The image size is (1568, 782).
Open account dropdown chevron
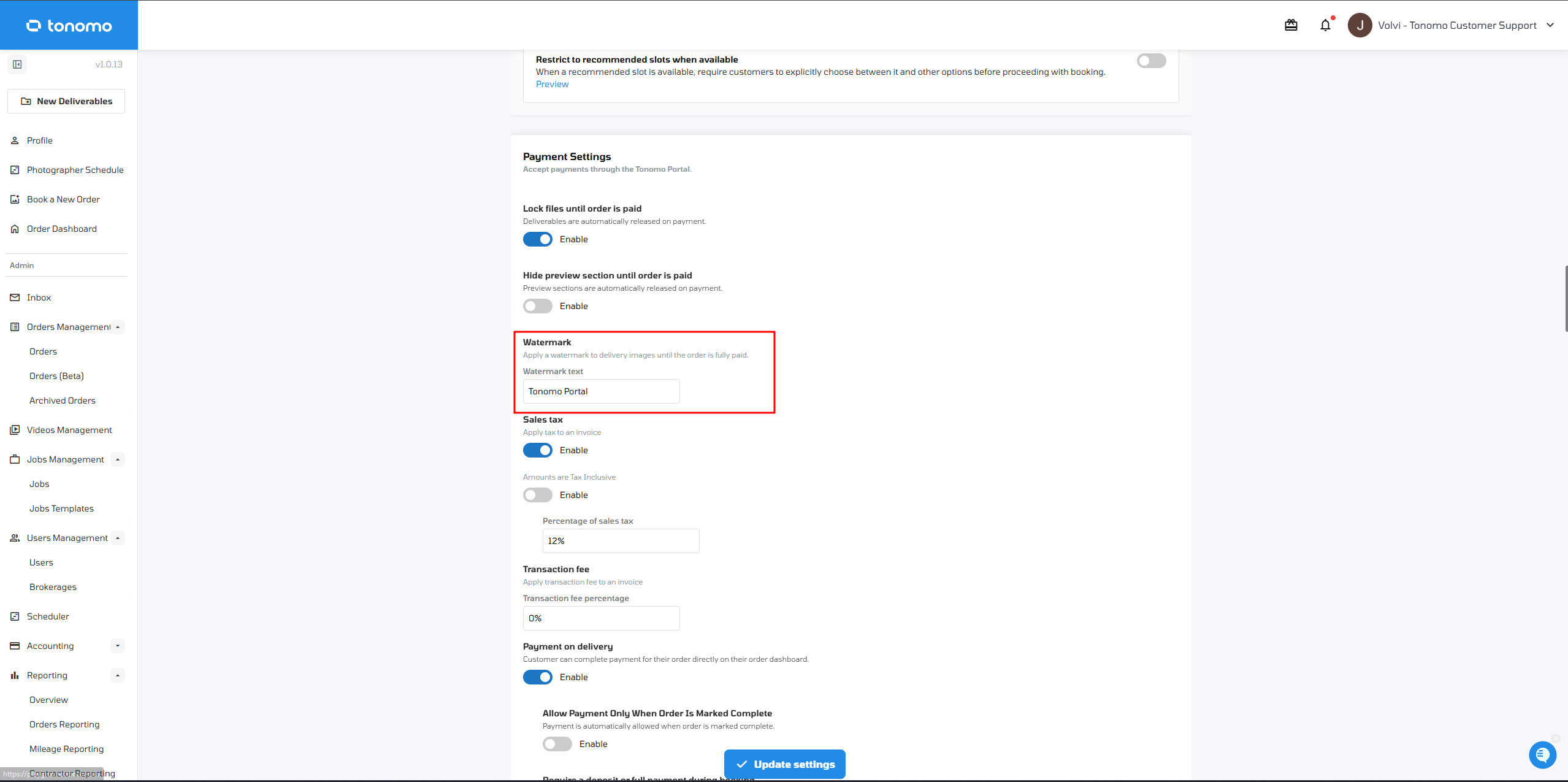1550,25
